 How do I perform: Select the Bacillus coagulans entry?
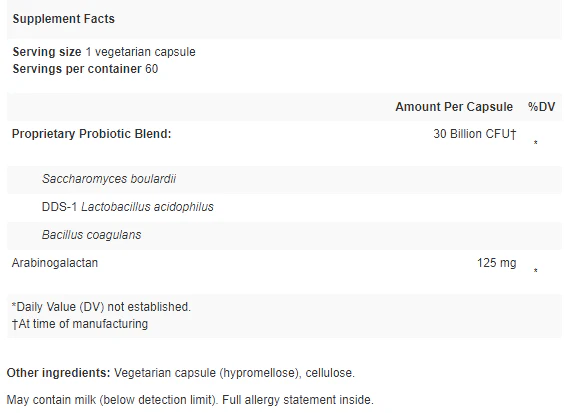[91, 235]
